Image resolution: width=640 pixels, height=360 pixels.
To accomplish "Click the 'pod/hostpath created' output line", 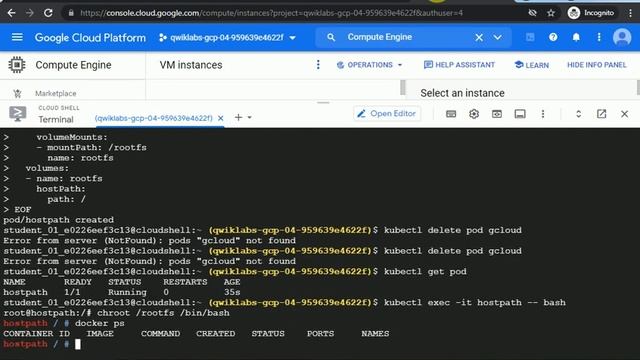I will [59, 220].
